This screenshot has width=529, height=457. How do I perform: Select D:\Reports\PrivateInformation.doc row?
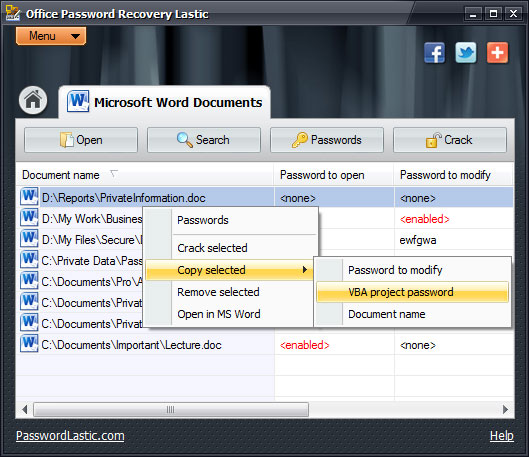click(265, 198)
